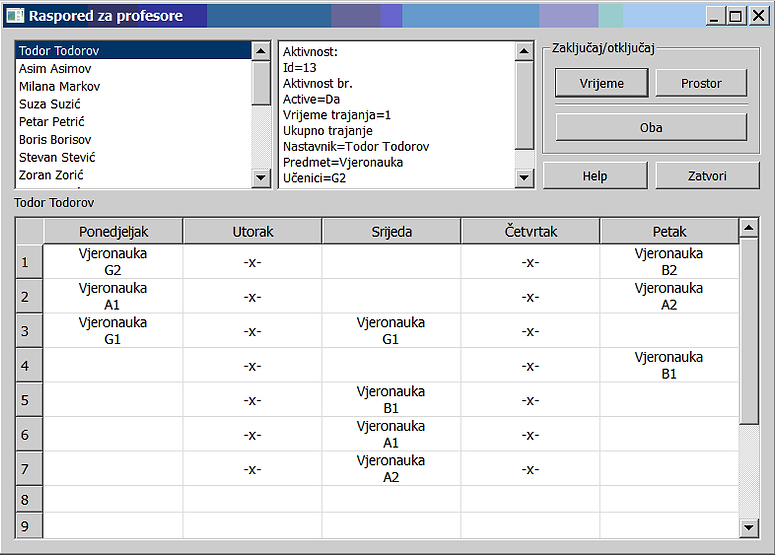The width and height of the screenshot is (775, 555).
Task: Select row header 9
Action: (x=29, y=526)
